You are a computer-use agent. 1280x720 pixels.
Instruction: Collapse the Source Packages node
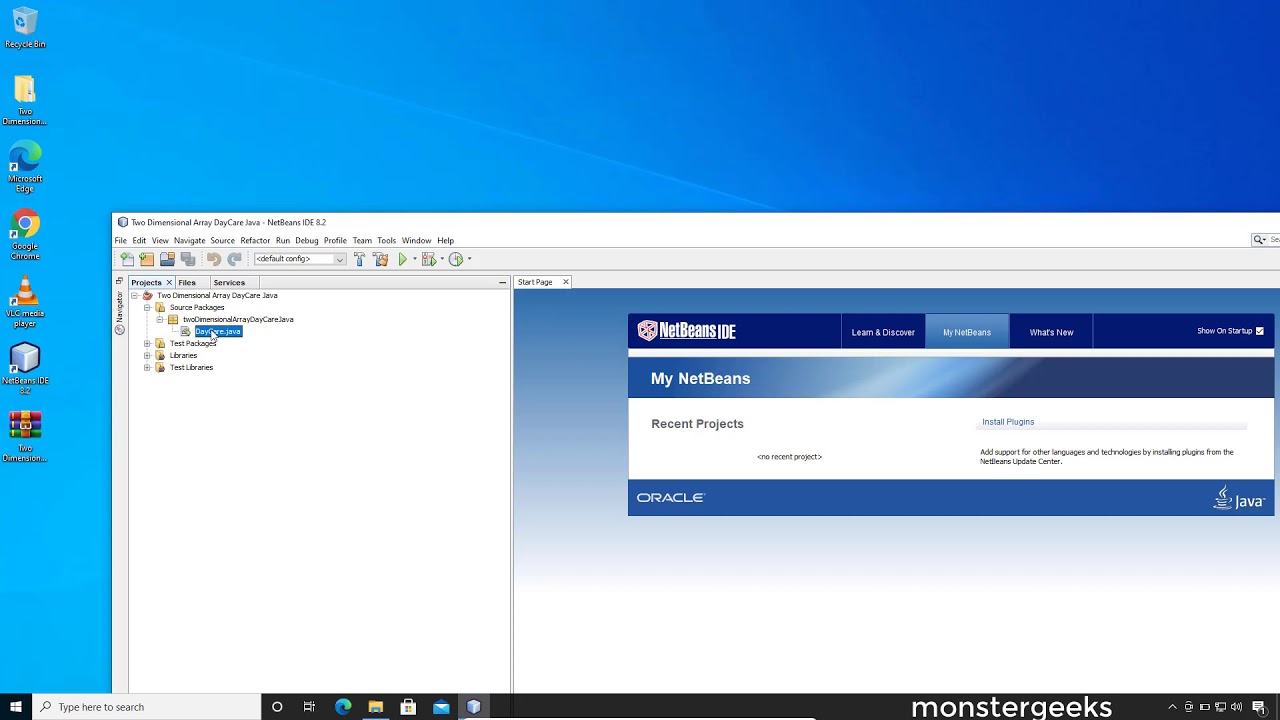[x=147, y=307]
